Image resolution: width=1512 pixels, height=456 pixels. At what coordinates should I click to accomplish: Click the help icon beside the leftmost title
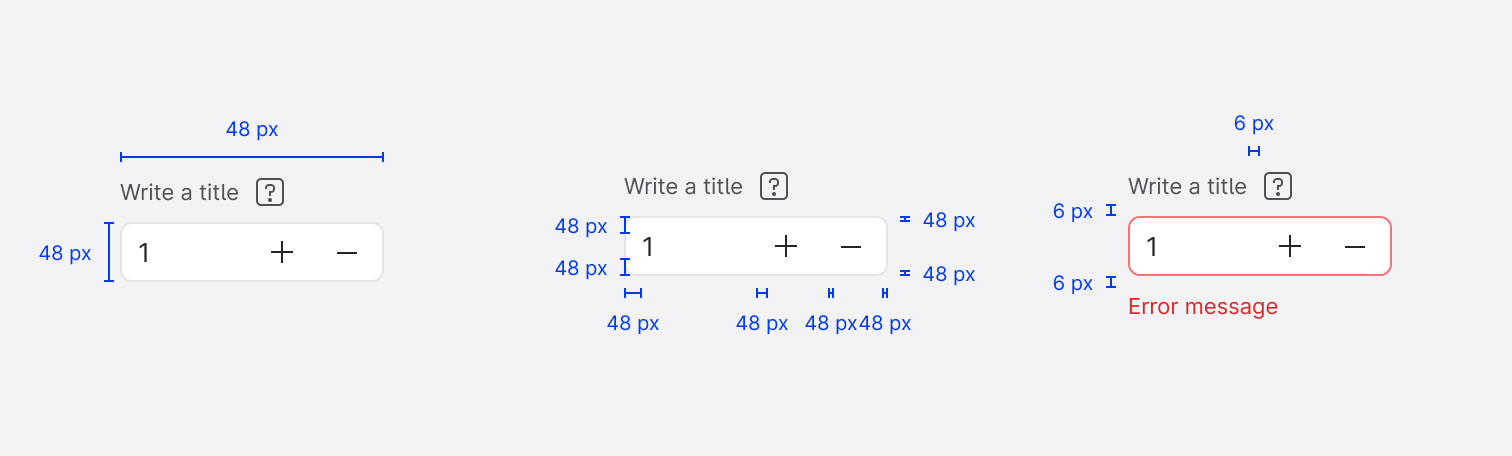270,192
